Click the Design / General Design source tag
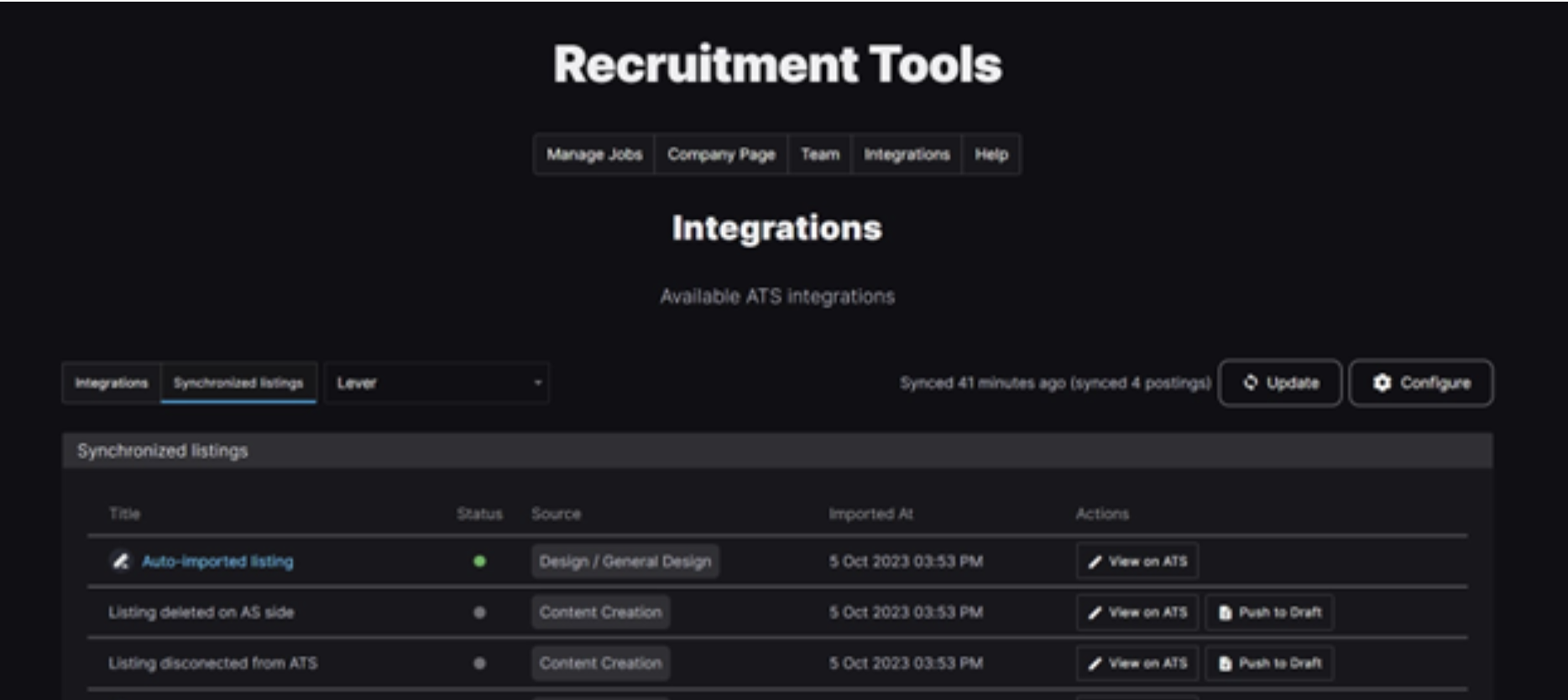 [625, 562]
